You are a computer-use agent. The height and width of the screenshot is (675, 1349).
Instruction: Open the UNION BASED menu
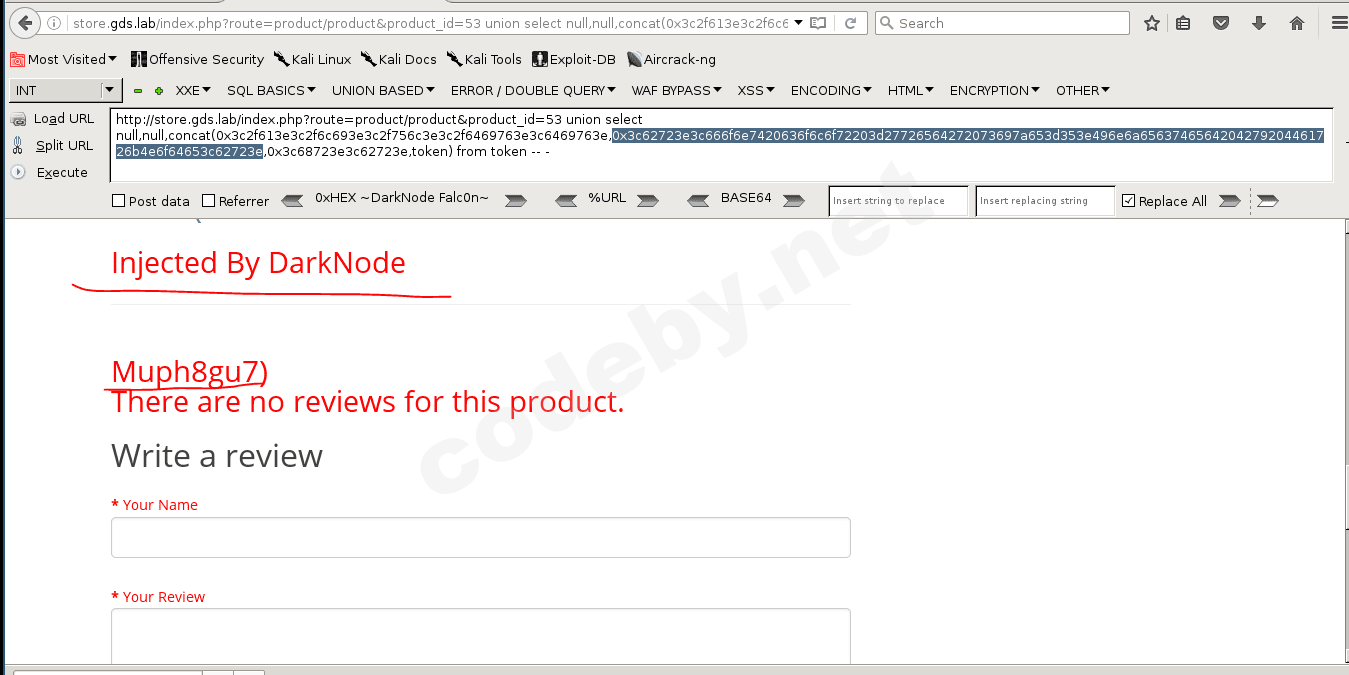click(x=383, y=90)
